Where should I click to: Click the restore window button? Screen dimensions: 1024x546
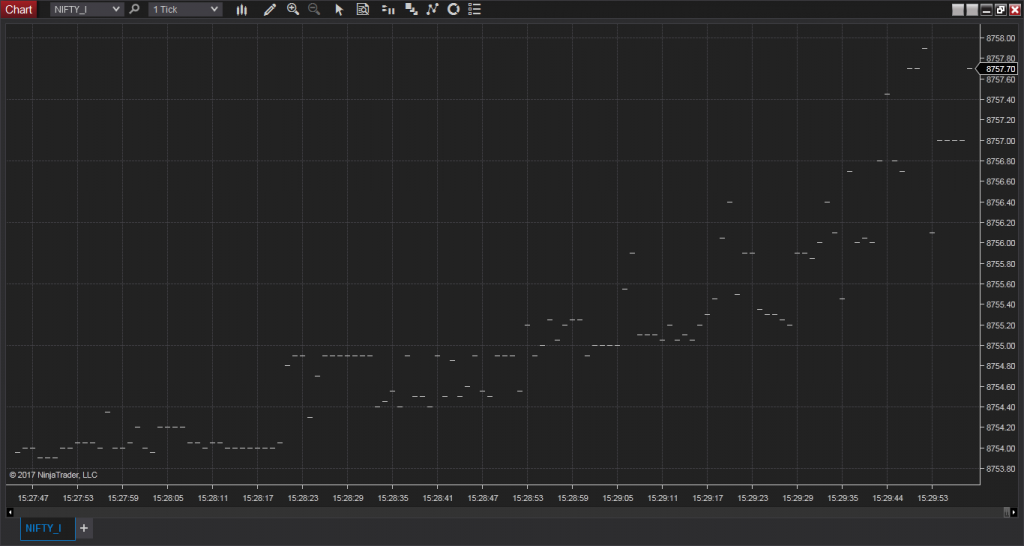pos(1000,9)
